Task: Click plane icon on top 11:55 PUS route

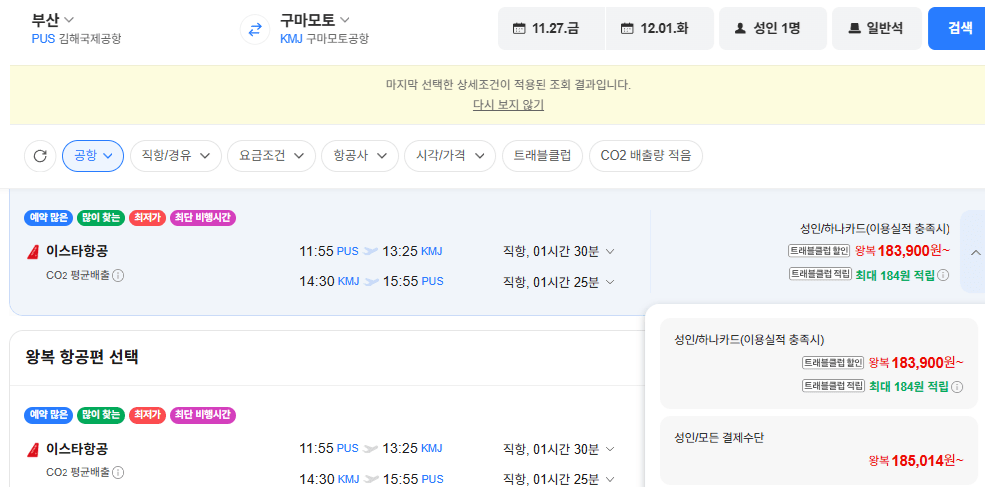Action: [371, 251]
